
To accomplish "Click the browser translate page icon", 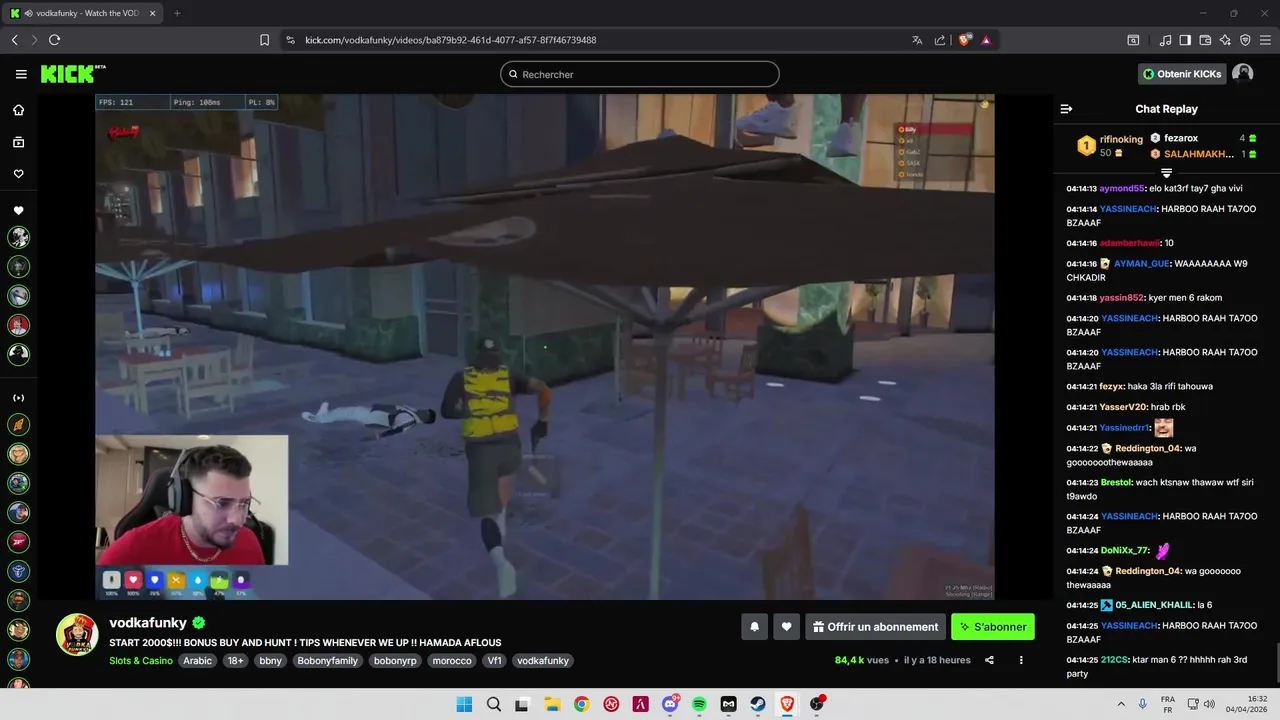I will tap(917, 40).
